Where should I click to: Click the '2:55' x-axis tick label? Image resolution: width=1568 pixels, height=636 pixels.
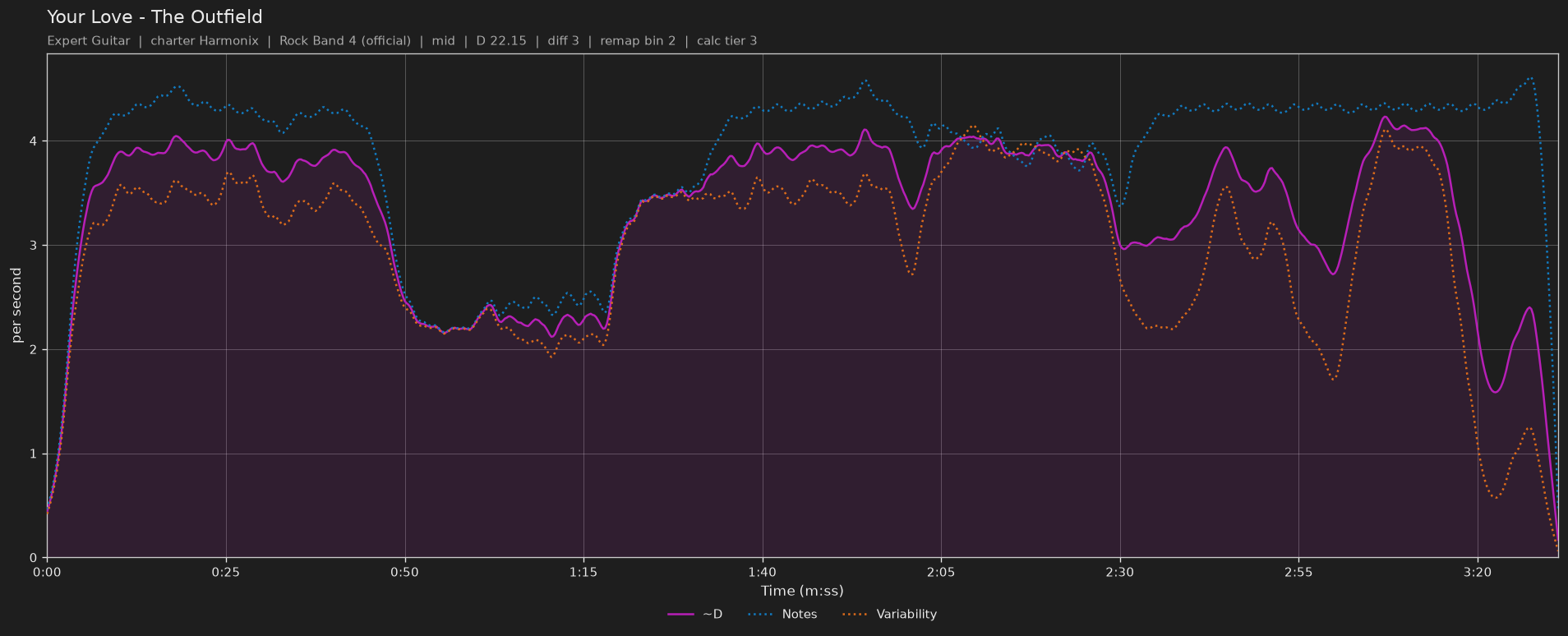[1298, 572]
